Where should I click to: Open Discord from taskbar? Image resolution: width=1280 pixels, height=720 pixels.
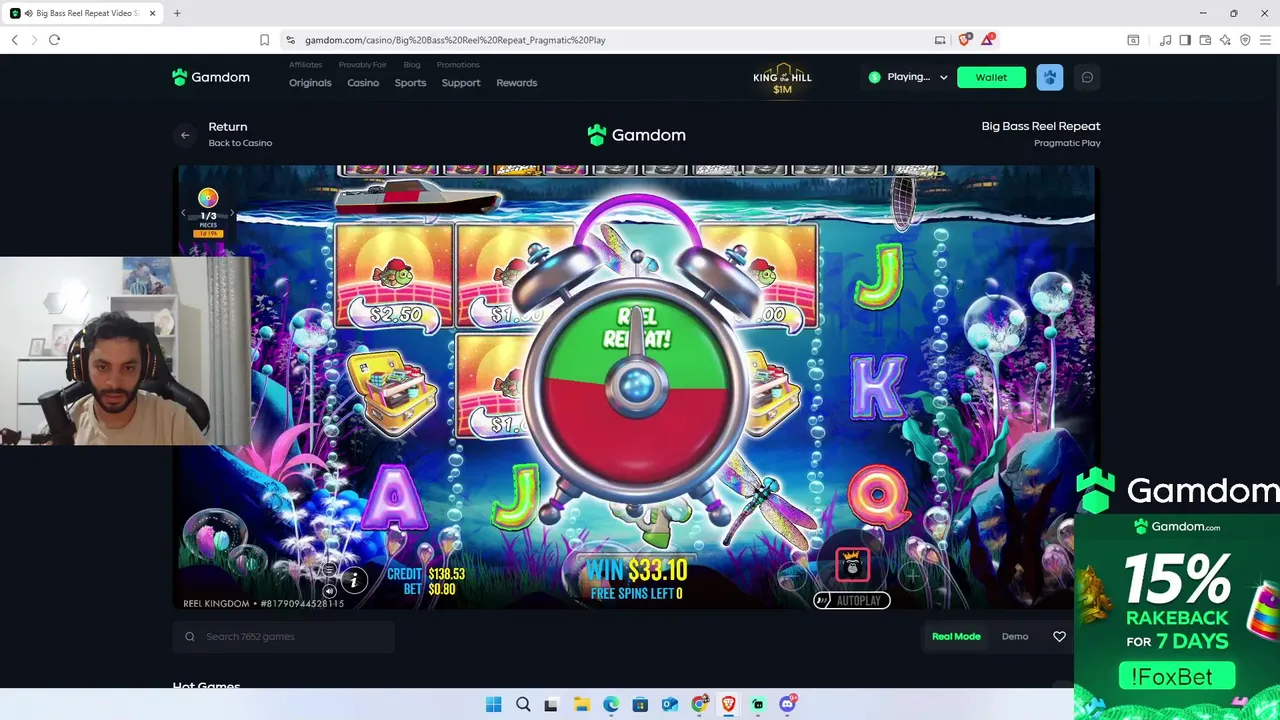(x=787, y=704)
